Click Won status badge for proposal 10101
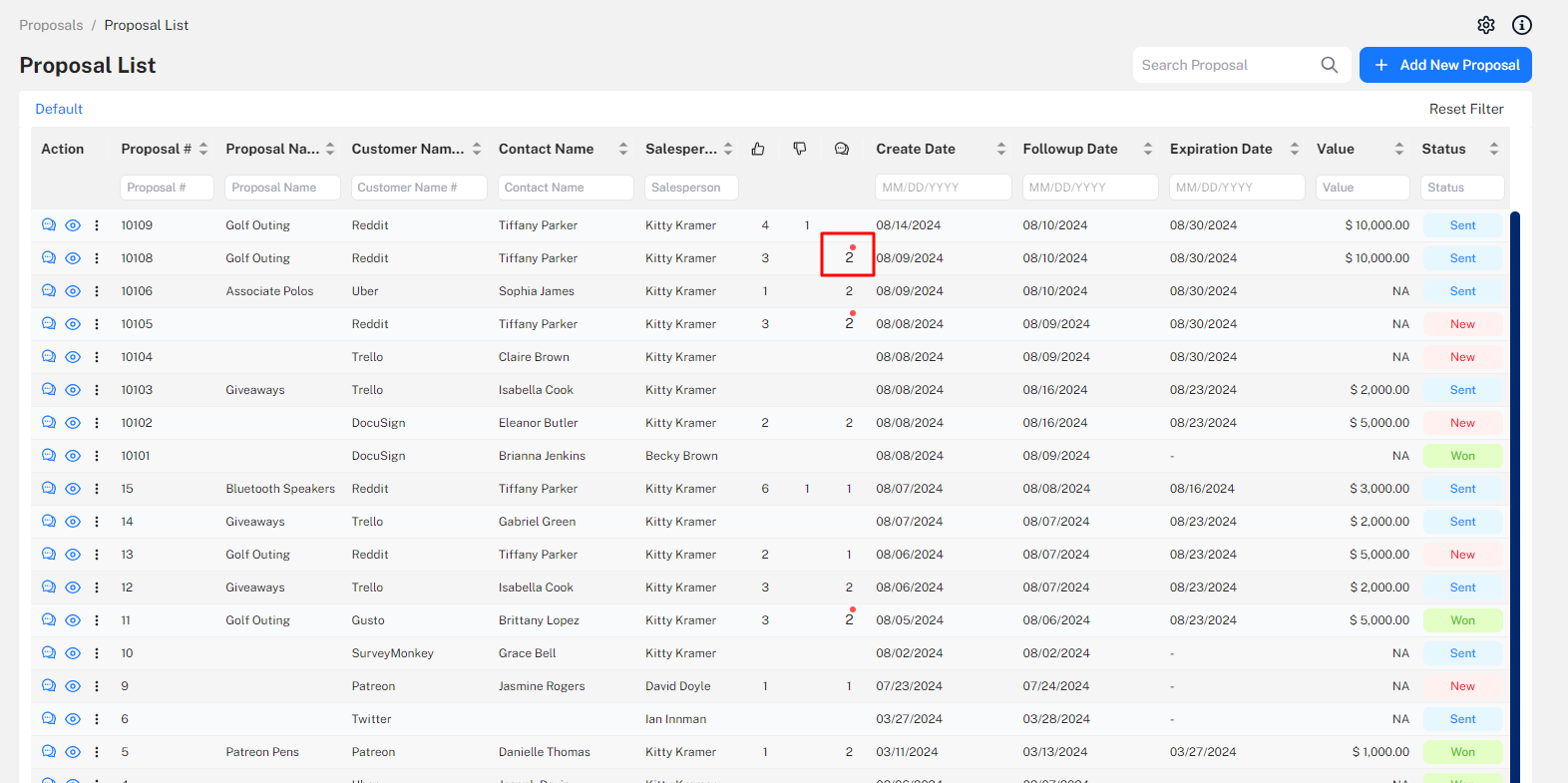Screen dimensions: 1568x783 point(1462,456)
